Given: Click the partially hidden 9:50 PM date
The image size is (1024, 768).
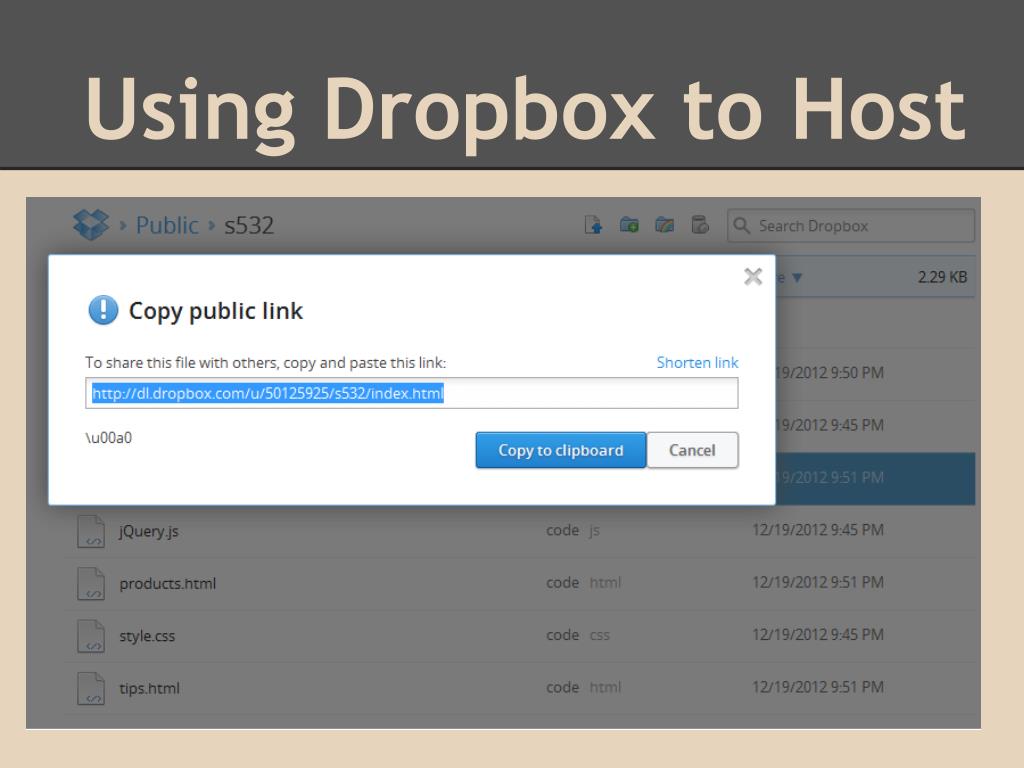Looking at the screenshot, I should [830, 373].
